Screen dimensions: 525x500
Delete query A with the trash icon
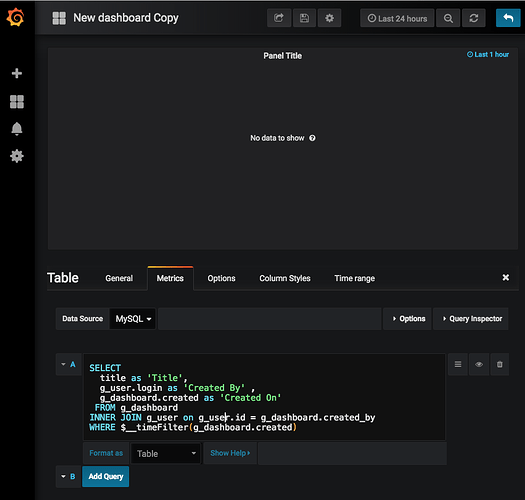(x=500, y=364)
